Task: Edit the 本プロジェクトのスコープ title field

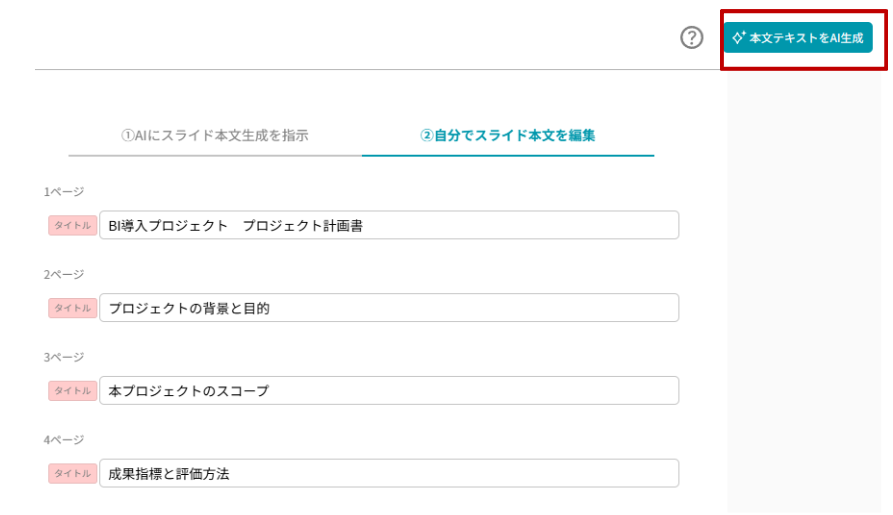Action: (x=389, y=391)
